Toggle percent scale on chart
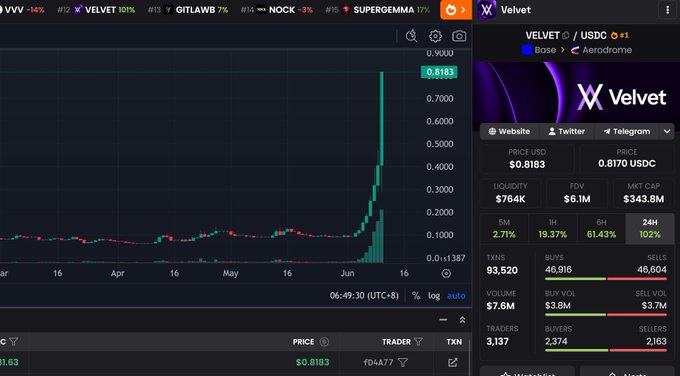The image size is (680, 376). (x=416, y=296)
